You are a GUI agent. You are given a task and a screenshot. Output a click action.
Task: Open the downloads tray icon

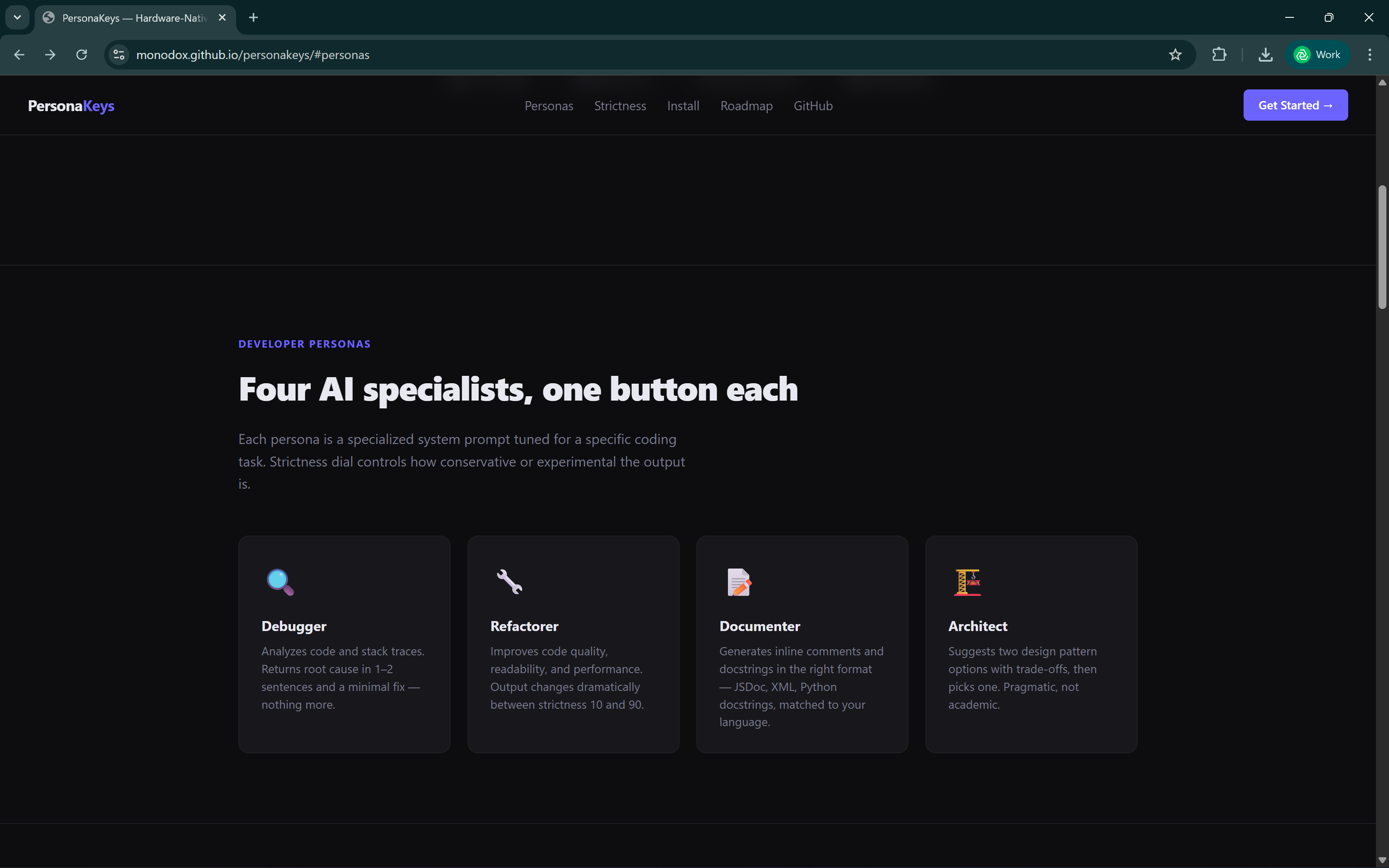(x=1265, y=55)
